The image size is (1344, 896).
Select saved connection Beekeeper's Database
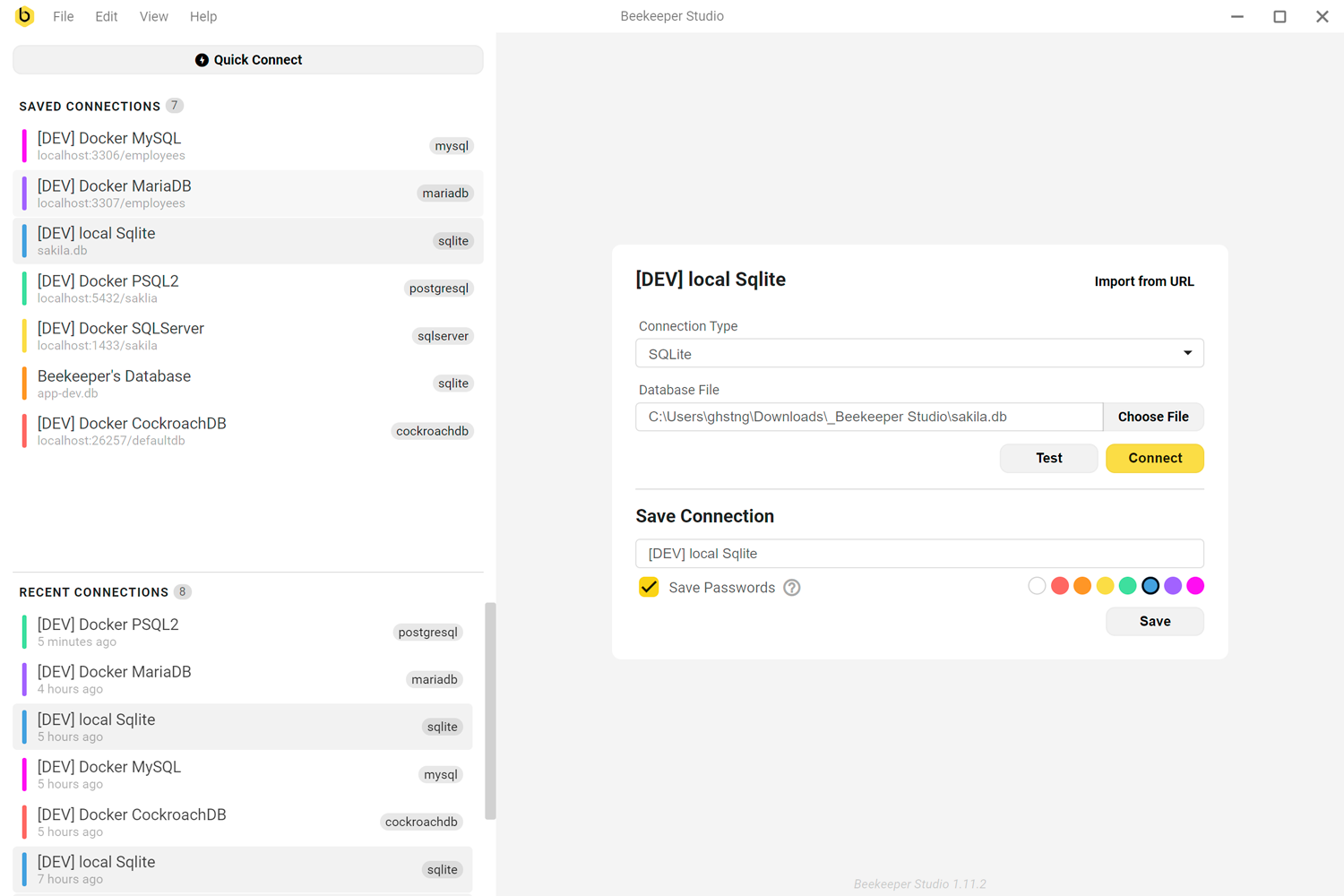[x=248, y=383]
